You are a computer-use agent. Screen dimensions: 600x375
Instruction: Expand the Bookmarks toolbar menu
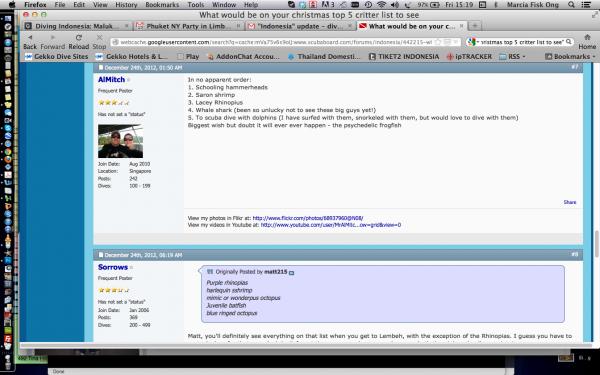pos(570,56)
